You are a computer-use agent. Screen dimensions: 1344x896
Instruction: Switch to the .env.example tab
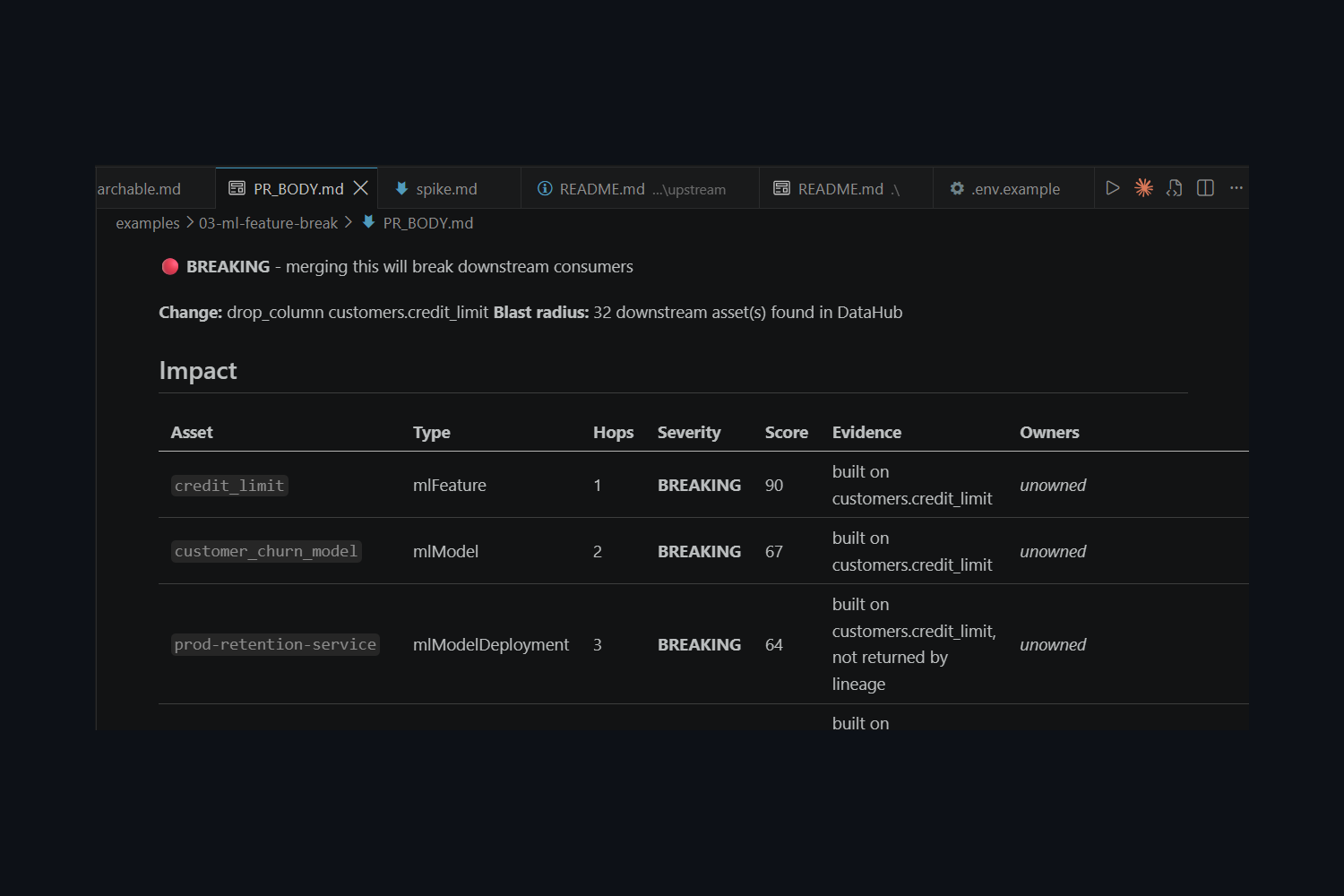pyautogui.click(x=1015, y=189)
